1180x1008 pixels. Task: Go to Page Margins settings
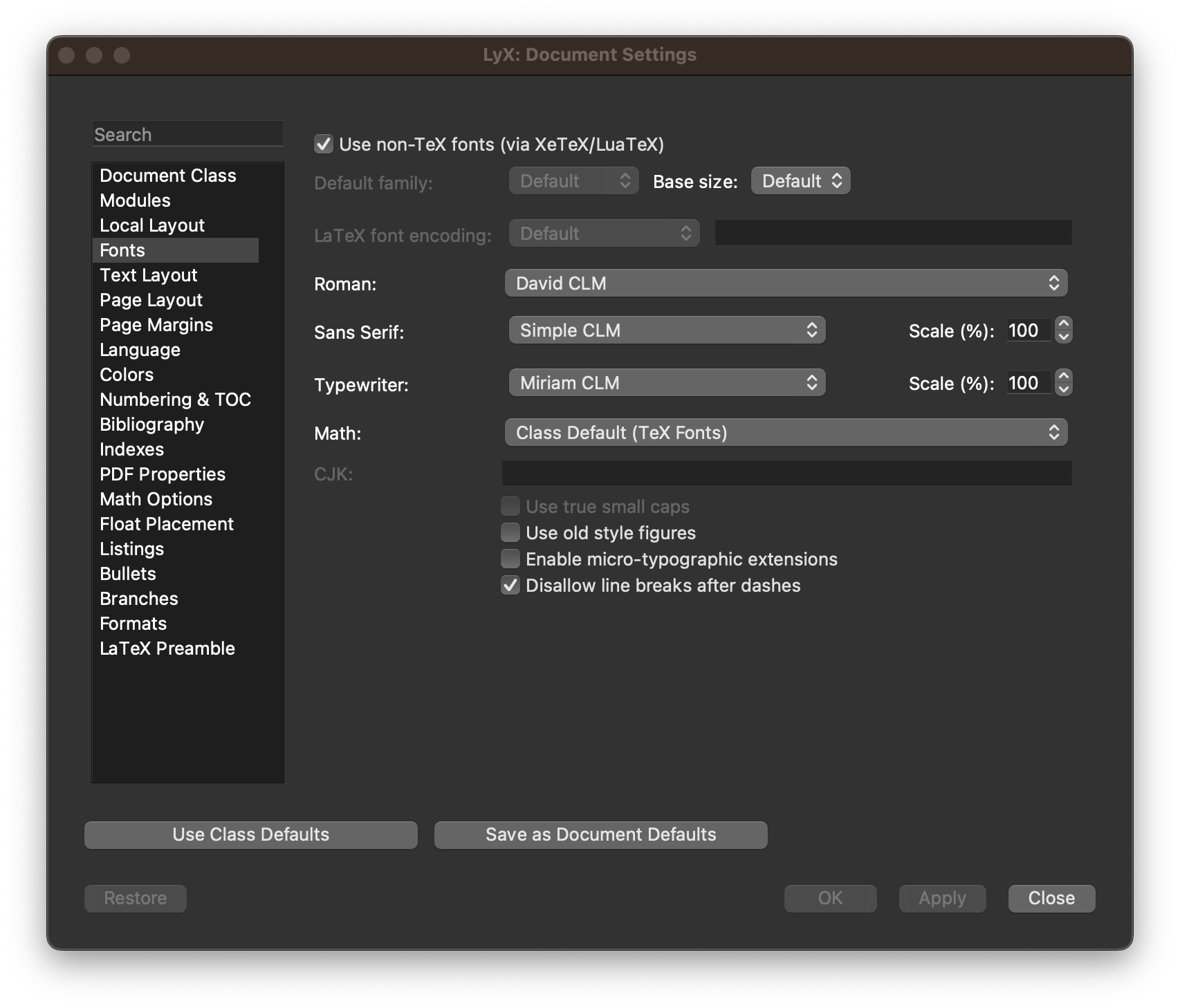point(176,325)
